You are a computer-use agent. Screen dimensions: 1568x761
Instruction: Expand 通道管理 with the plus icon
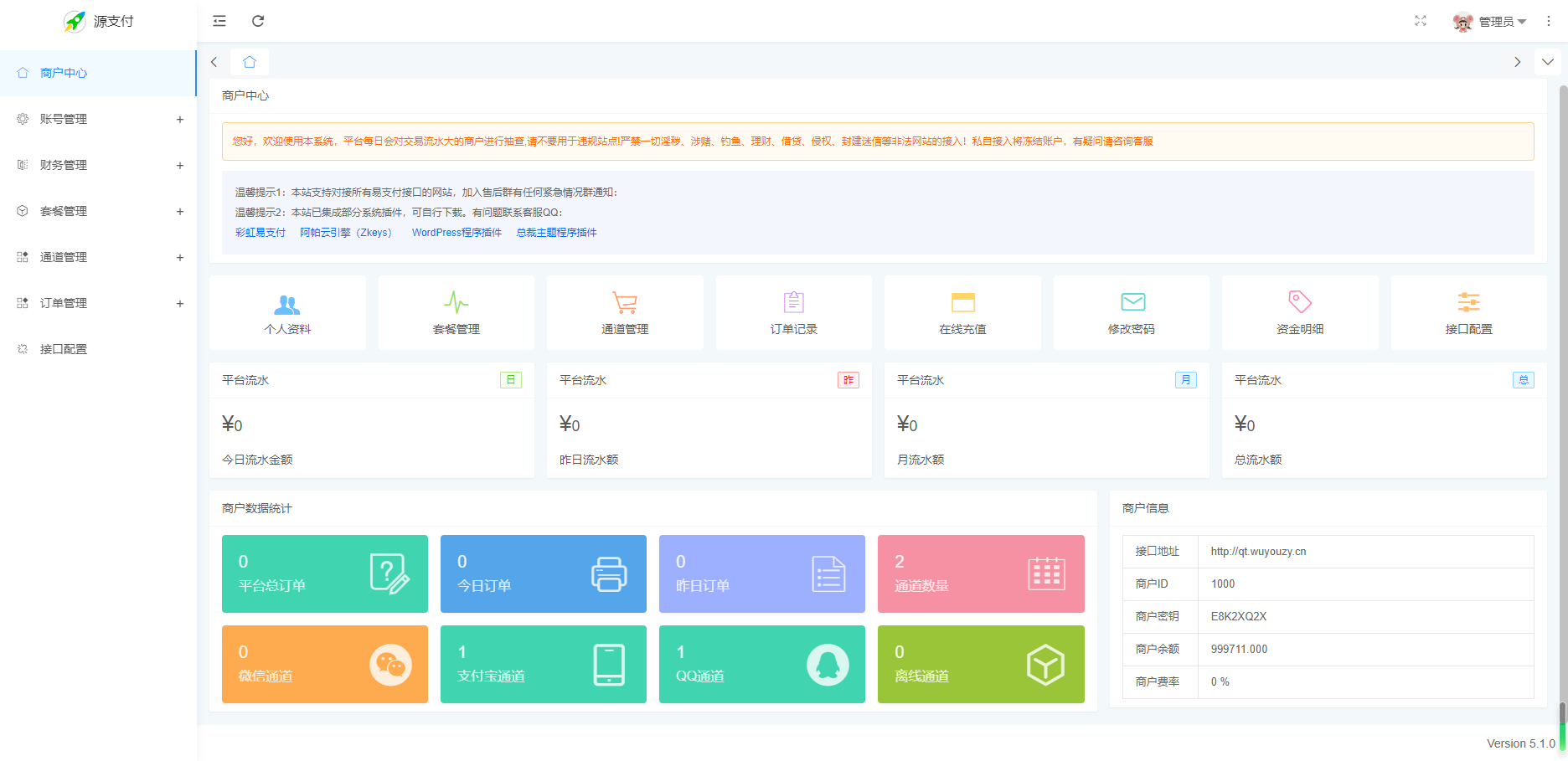click(180, 258)
